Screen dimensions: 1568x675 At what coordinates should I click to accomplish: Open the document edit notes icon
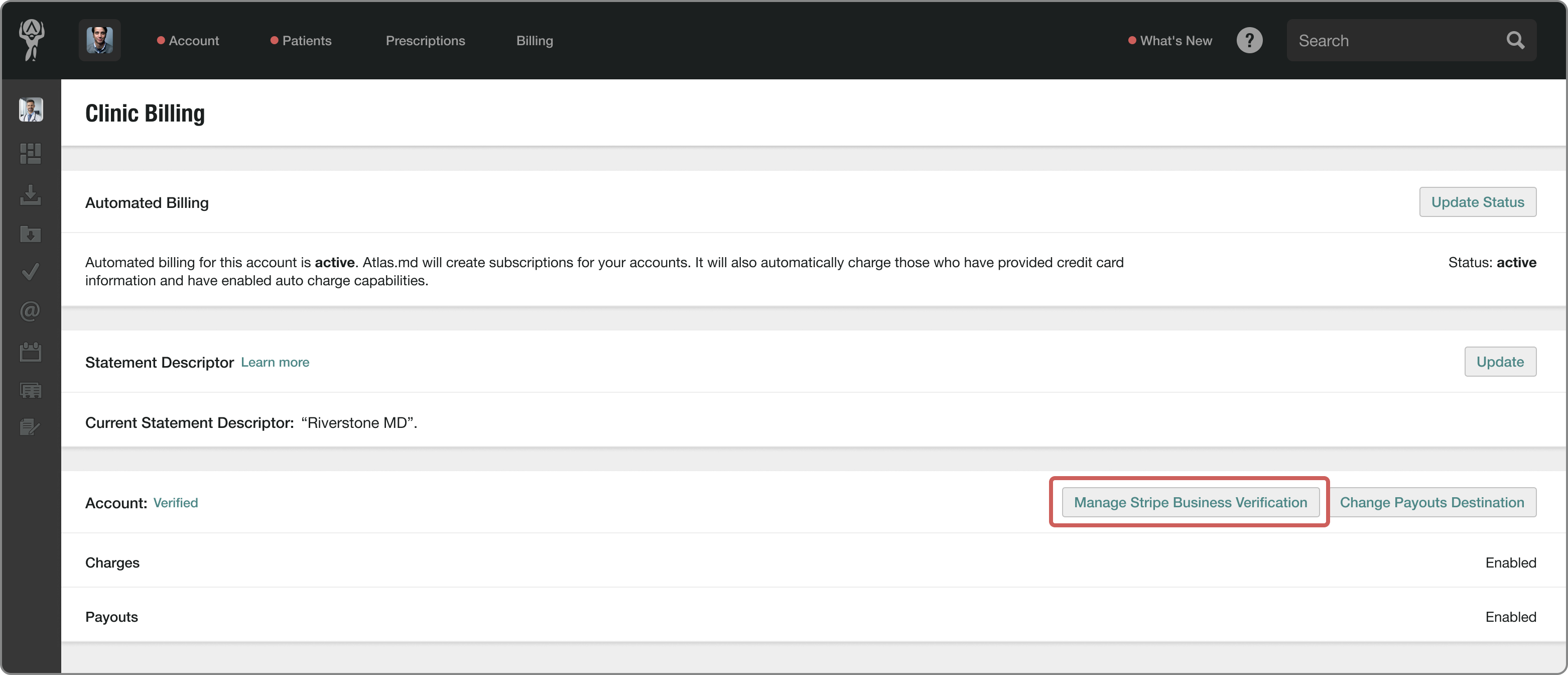tap(31, 427)
